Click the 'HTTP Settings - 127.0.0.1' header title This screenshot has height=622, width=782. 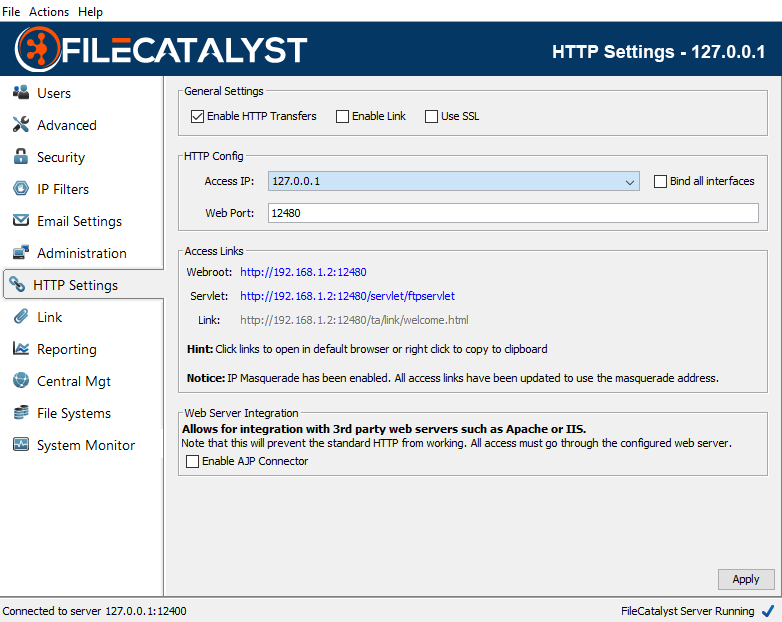(658, 52)
